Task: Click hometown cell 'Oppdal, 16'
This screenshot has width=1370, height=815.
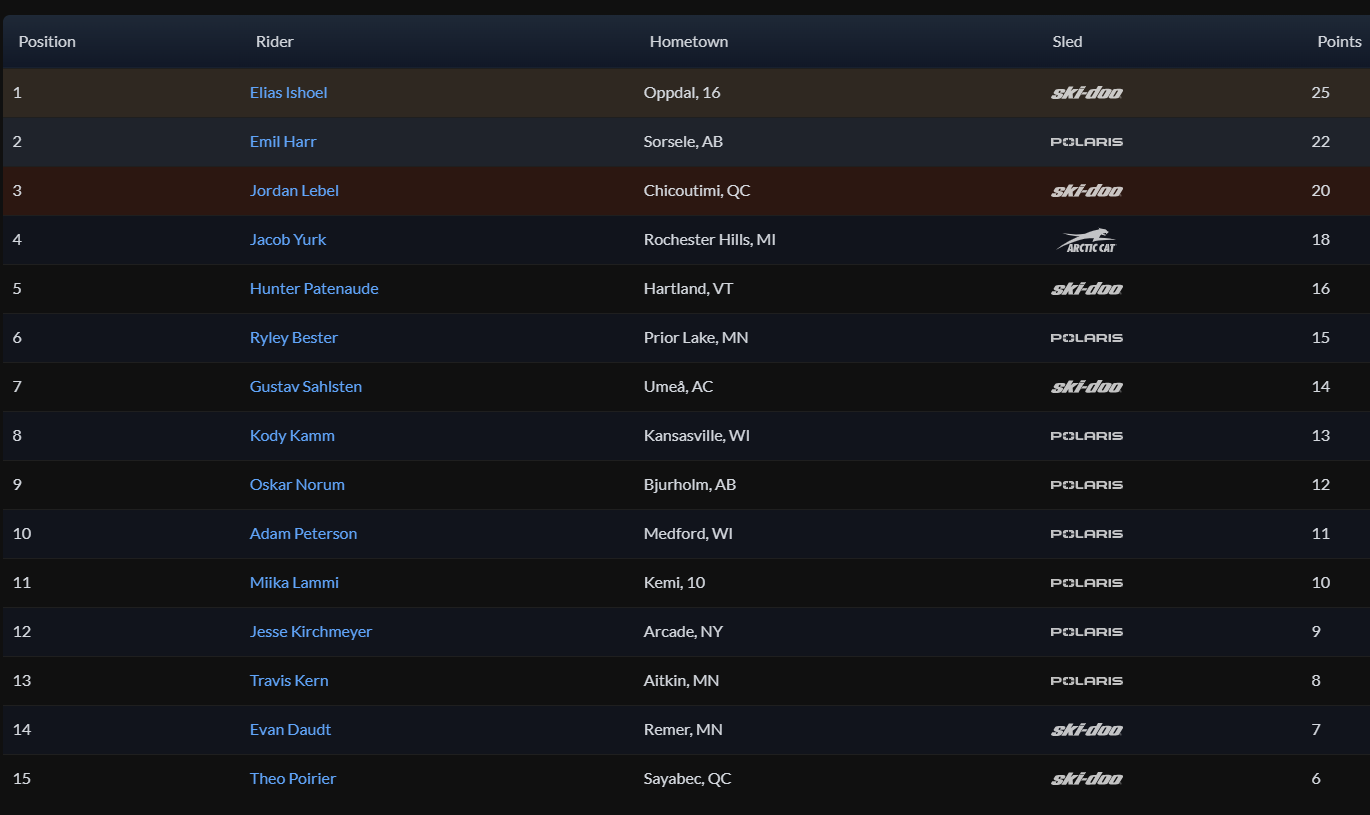Action: tap(682, 92)
